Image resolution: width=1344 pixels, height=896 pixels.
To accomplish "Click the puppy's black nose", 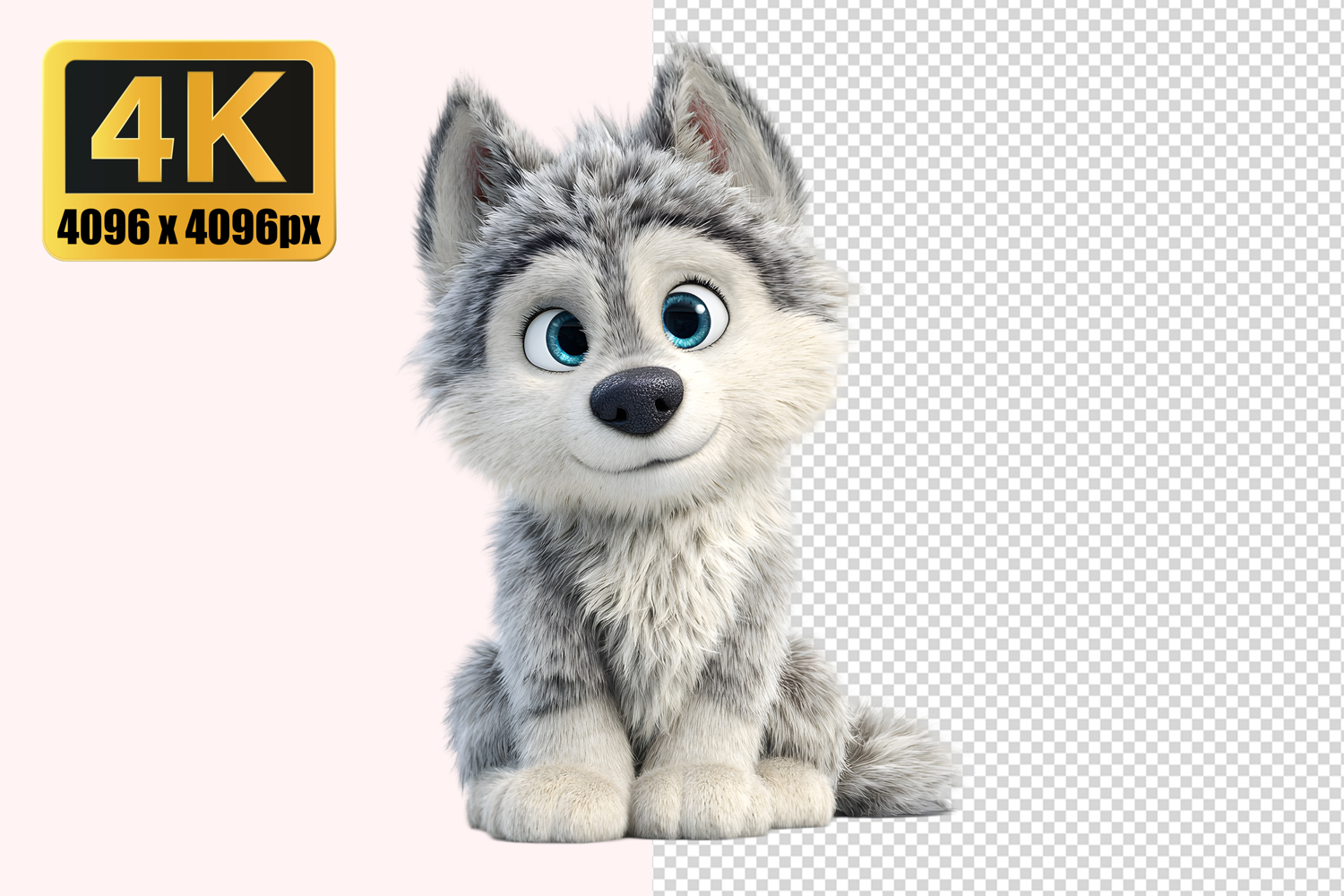I will (636, 400).
